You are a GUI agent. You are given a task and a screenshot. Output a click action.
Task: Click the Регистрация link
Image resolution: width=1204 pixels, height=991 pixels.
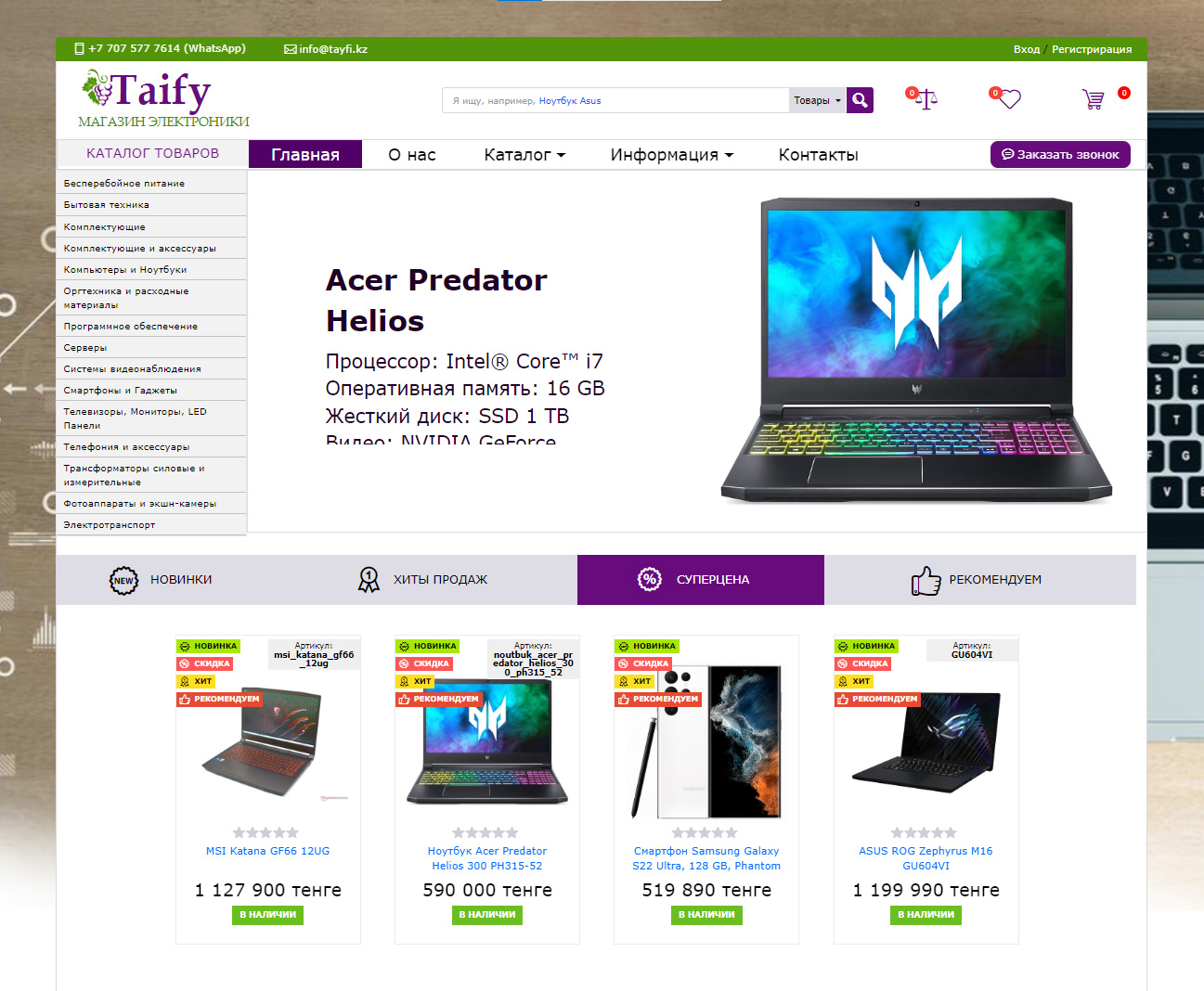click(x=1092, y=49)
